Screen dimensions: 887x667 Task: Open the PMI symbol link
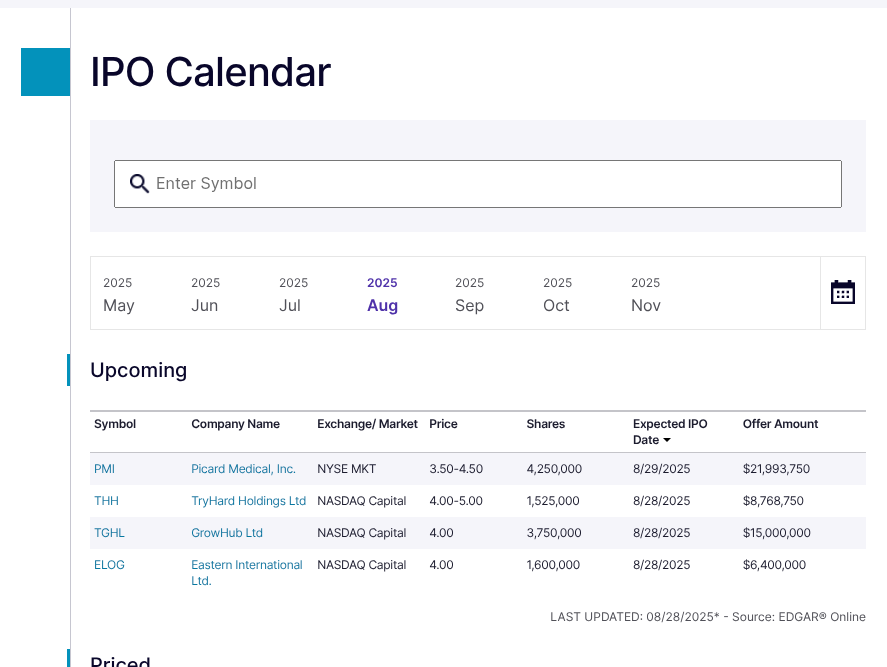tap(105, 469)
